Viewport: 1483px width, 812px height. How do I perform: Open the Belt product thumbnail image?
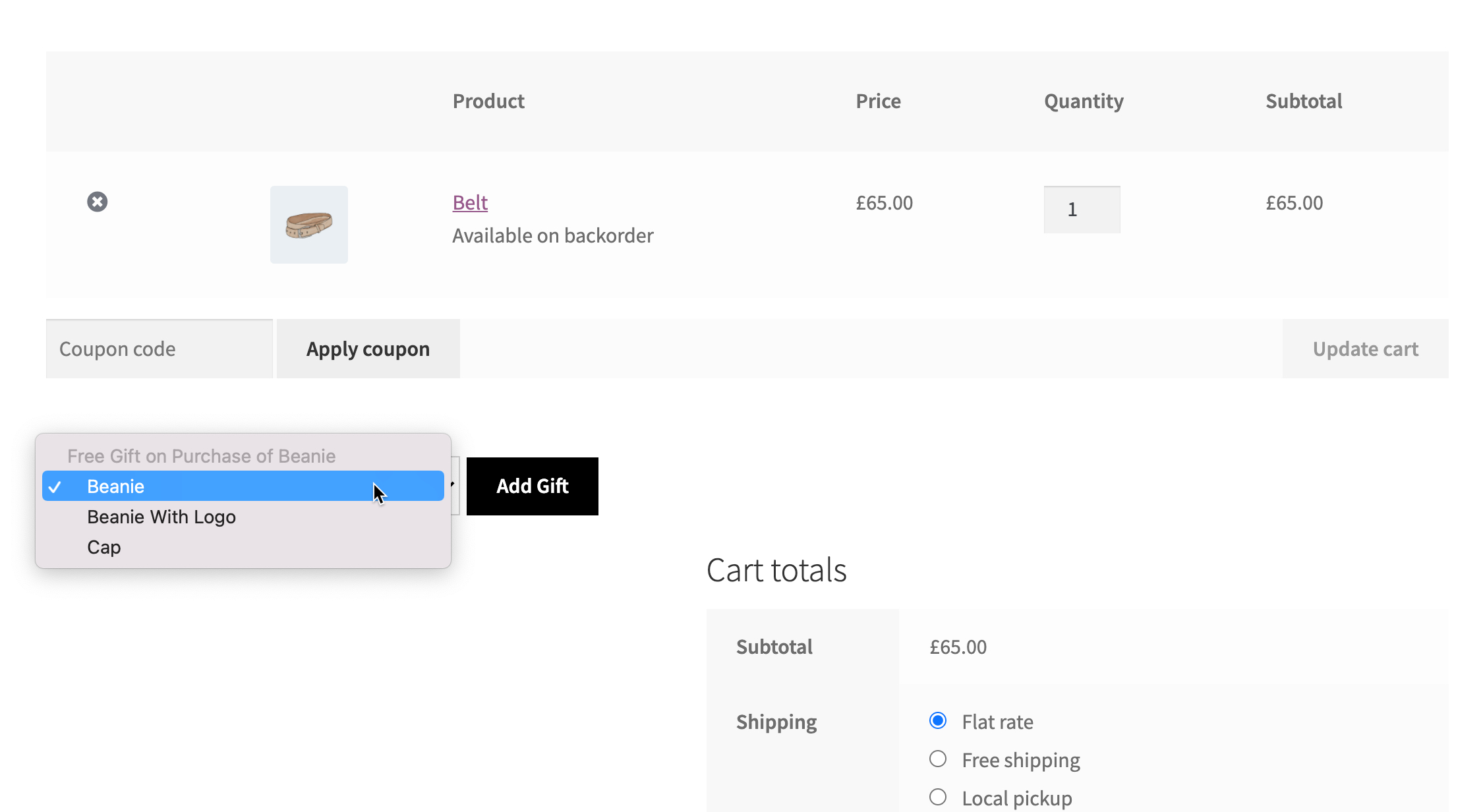pyautogui.click(x=308, y=225)
